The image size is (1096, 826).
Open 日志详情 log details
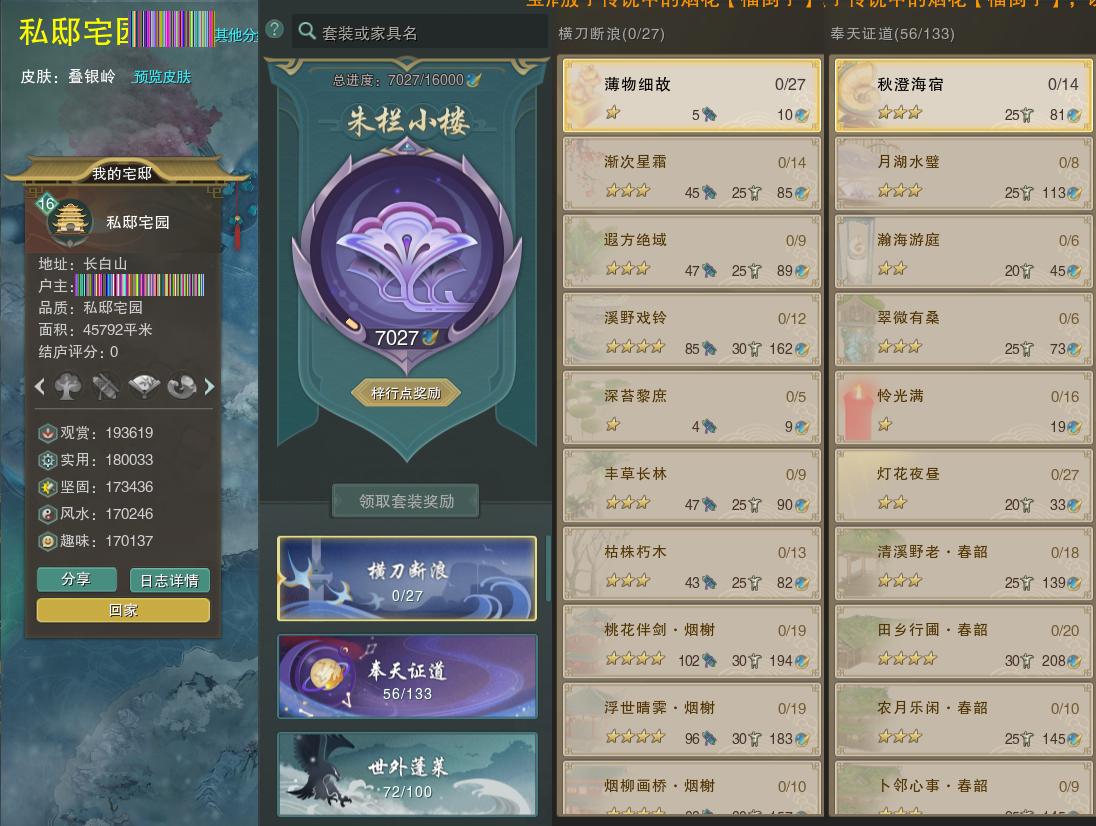point(170,580)
